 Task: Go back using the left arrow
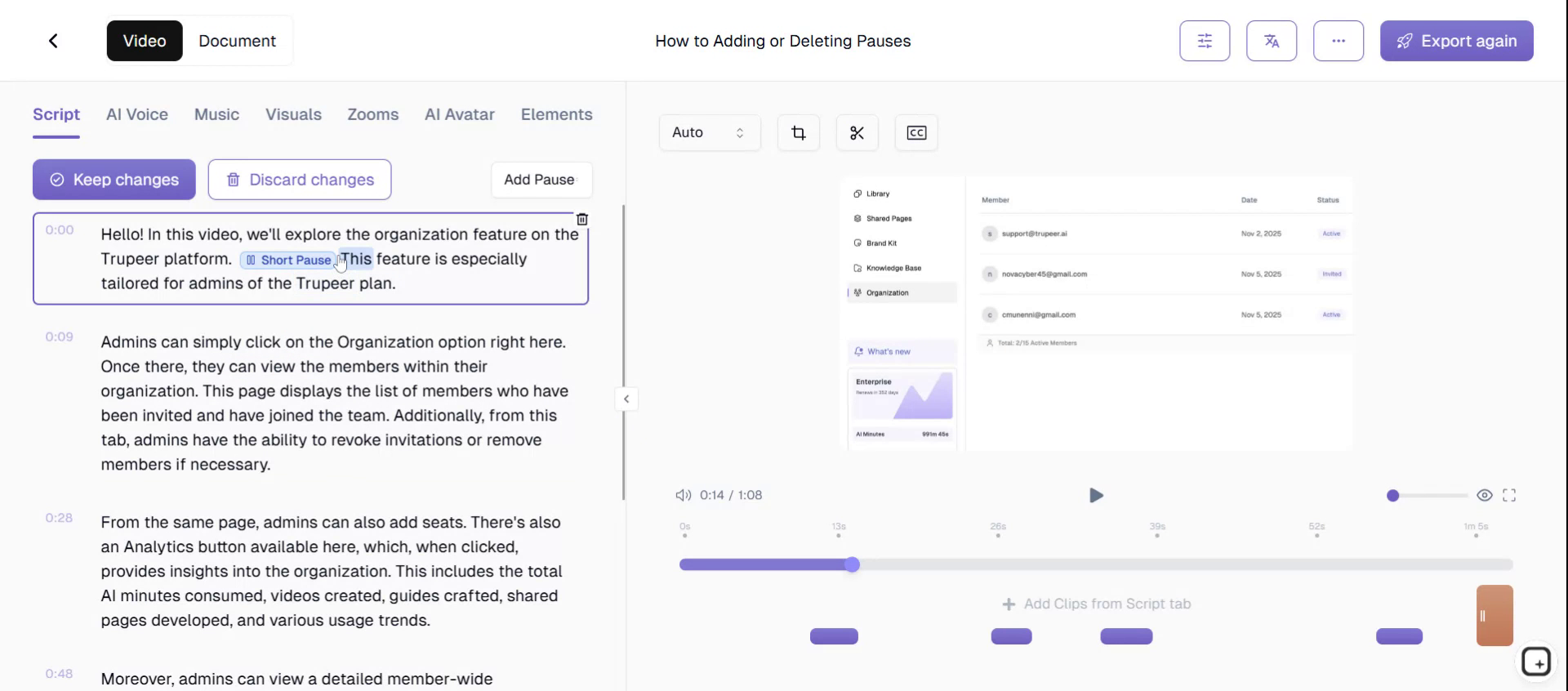point(53,41)
